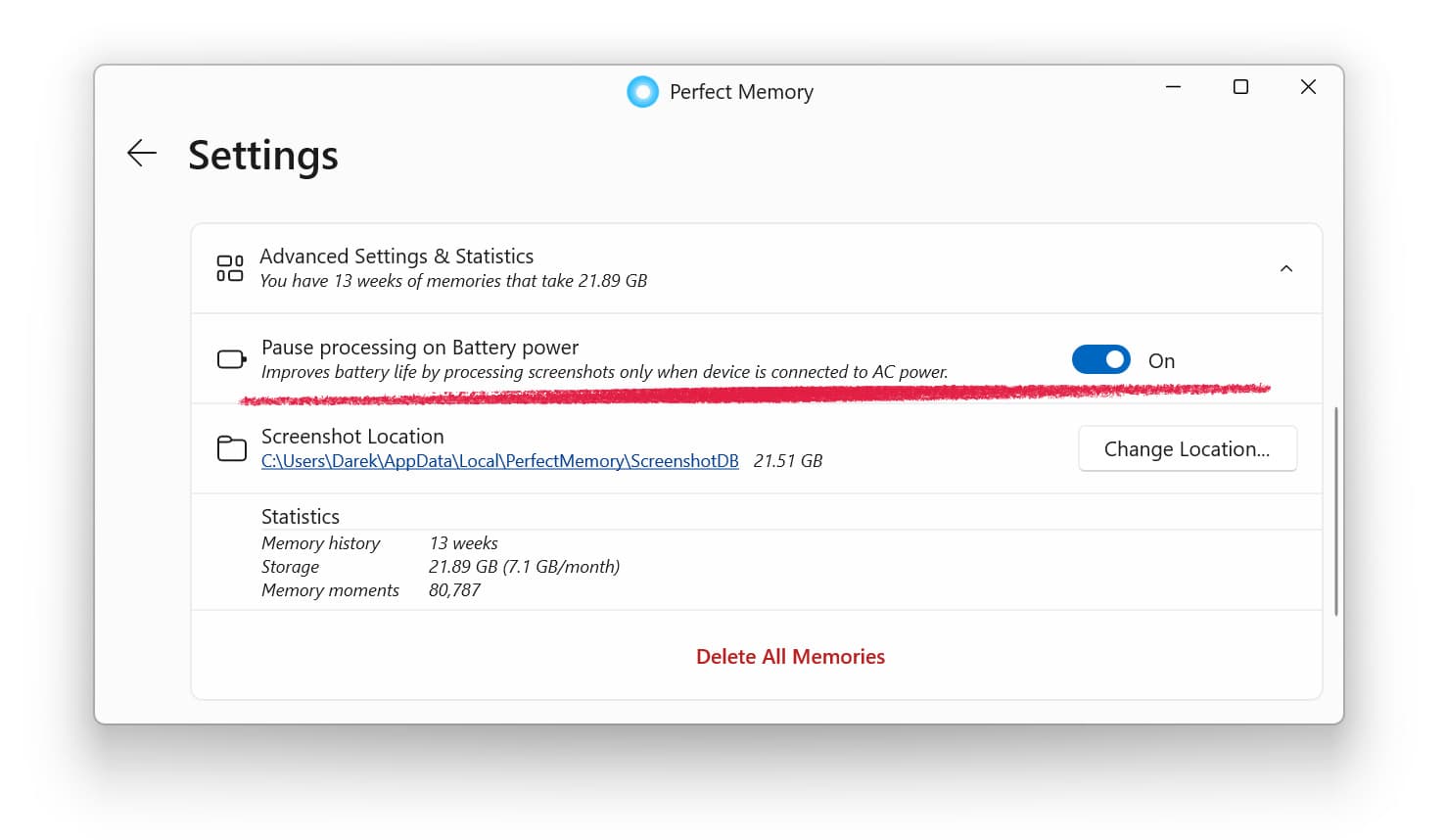Click the storage value 21.89 GB in Statistics
Screen dimensions: 1446x840
coord(525,566)
